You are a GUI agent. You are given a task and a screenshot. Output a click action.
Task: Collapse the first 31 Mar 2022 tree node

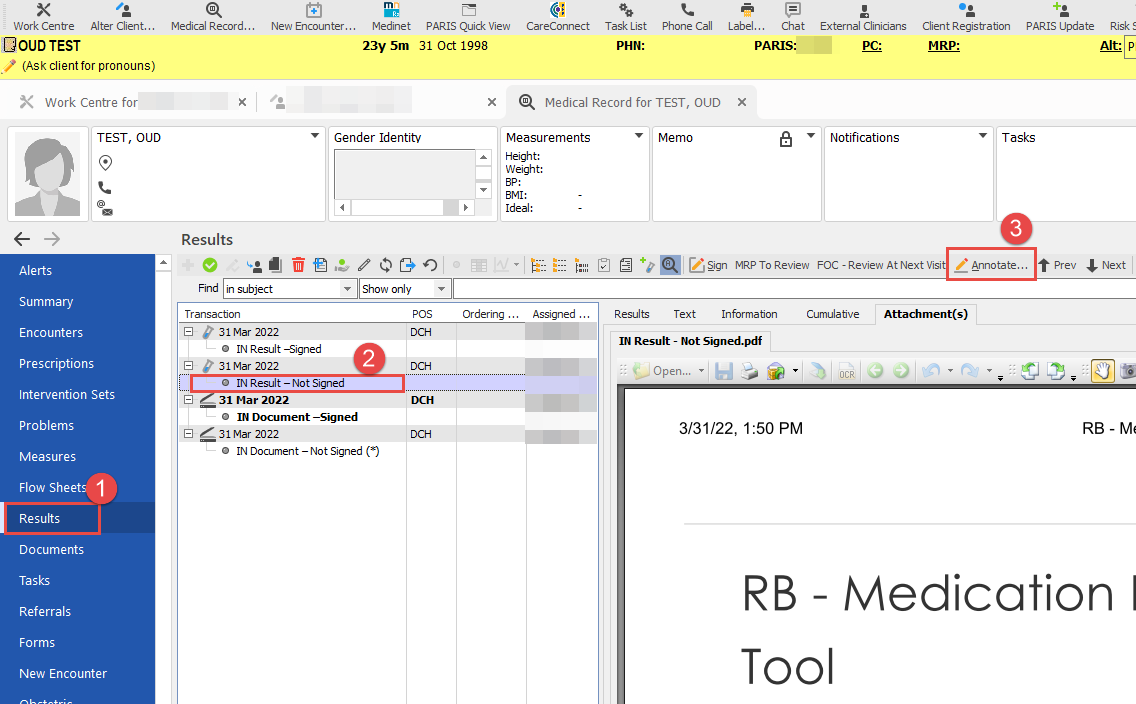(189, 332)
